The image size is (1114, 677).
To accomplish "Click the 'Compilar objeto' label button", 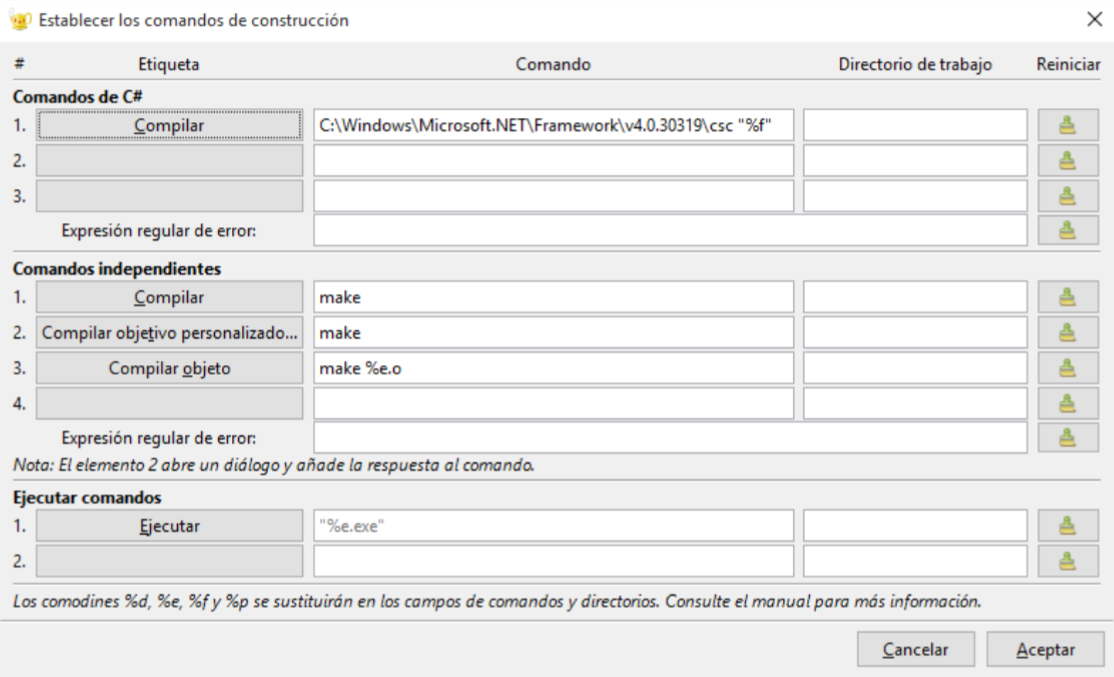I will coord(169,368).
